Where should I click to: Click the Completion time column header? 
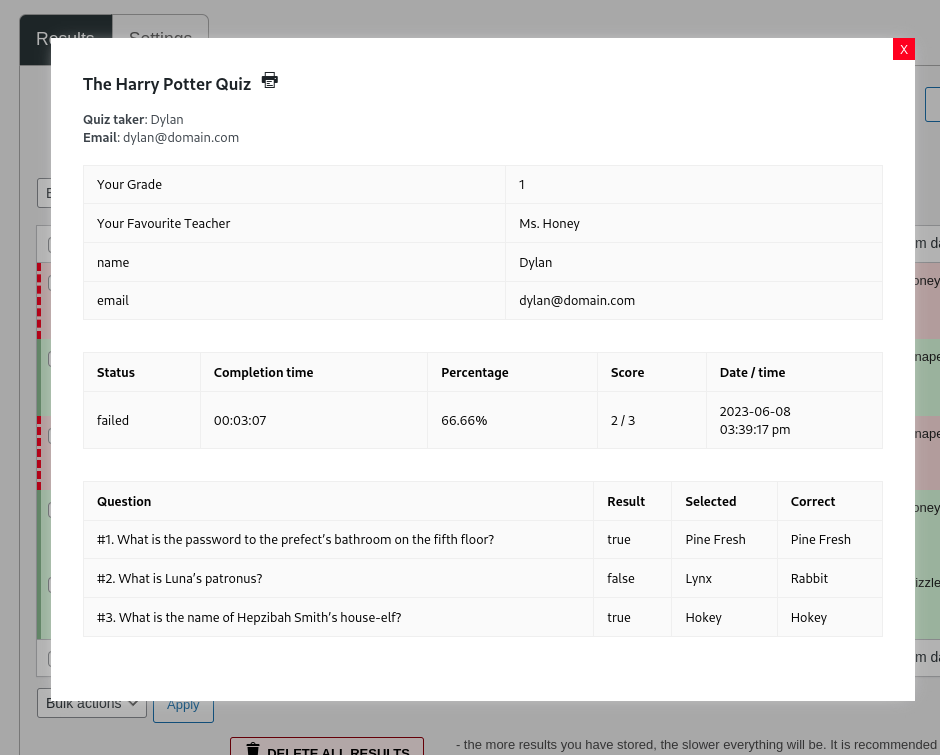[263, 372]
